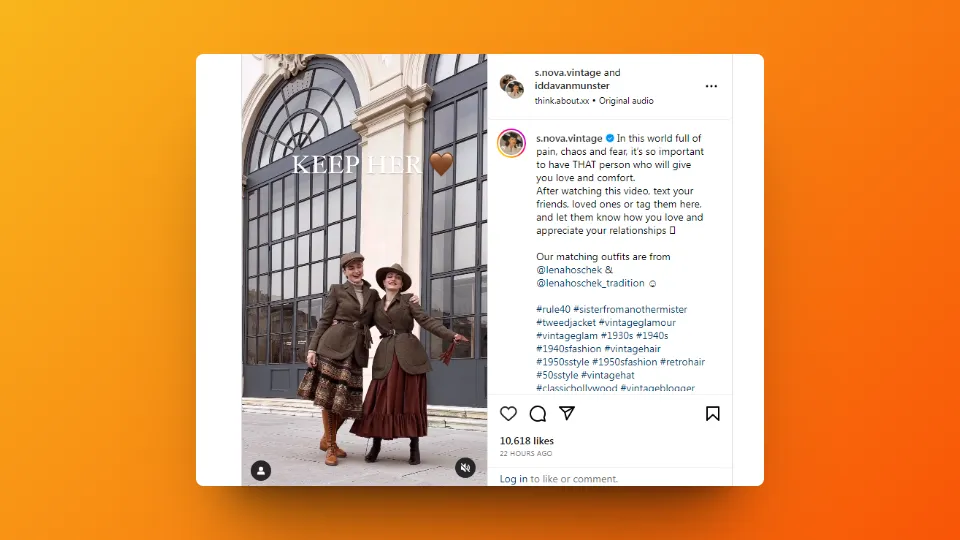
Task: Save post with the bookmark icon
Action: 713,414
